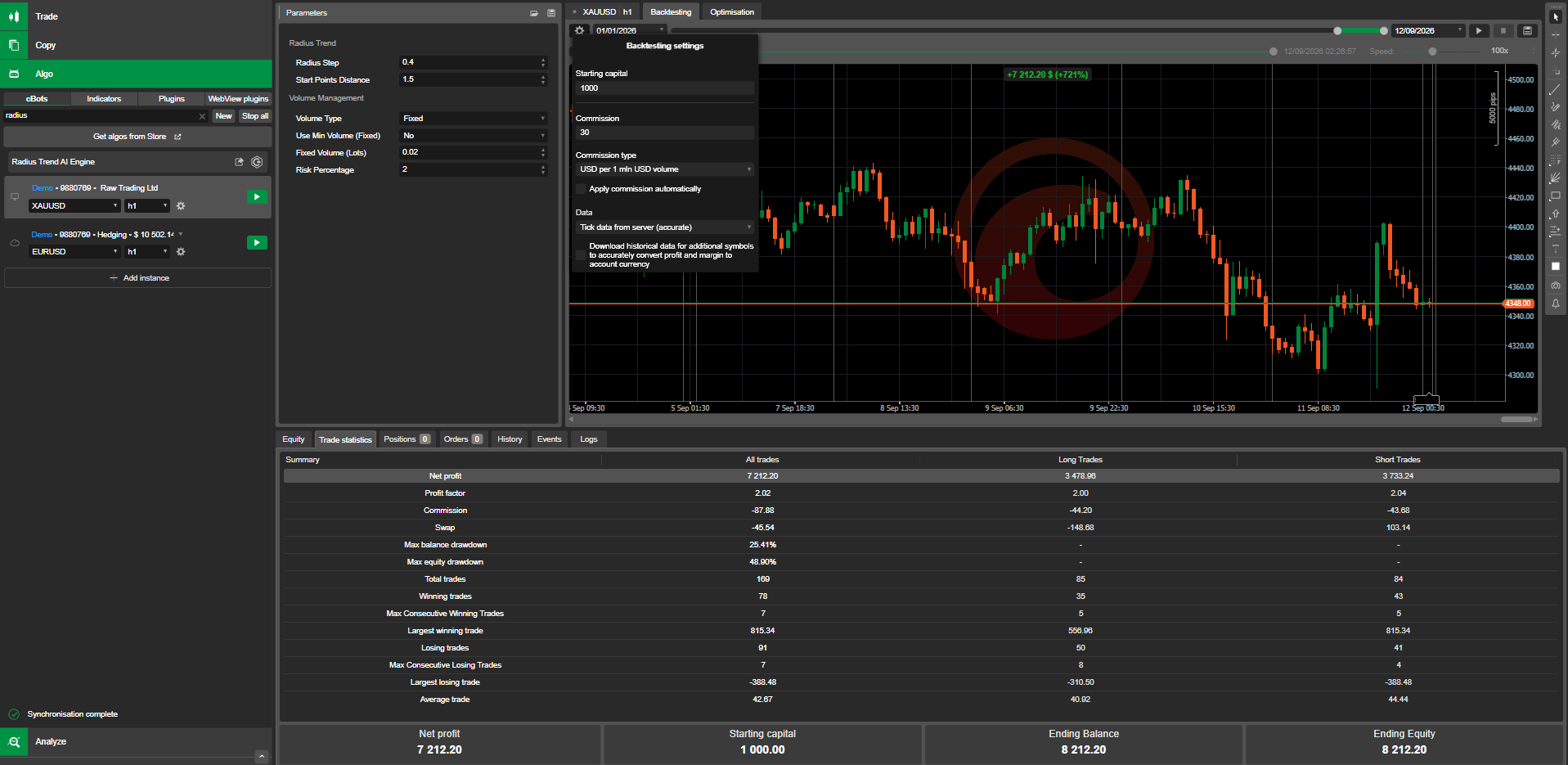
Task: Switch to the WebView plugins tab
Action: pyautogui.click(x=238, y=99)
